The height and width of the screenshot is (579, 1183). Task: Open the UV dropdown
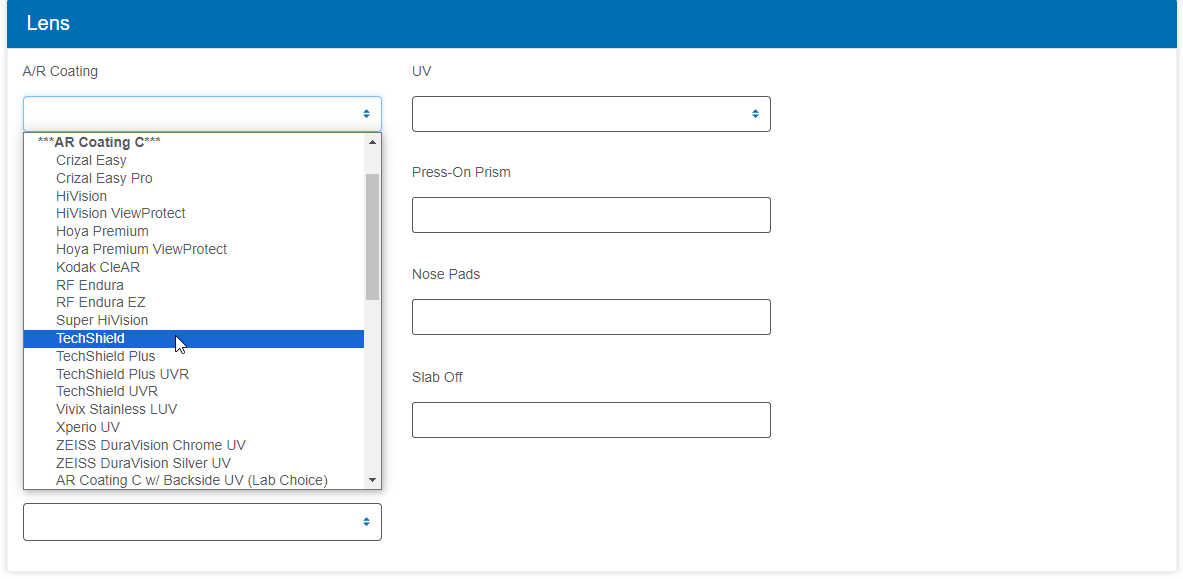591,114
